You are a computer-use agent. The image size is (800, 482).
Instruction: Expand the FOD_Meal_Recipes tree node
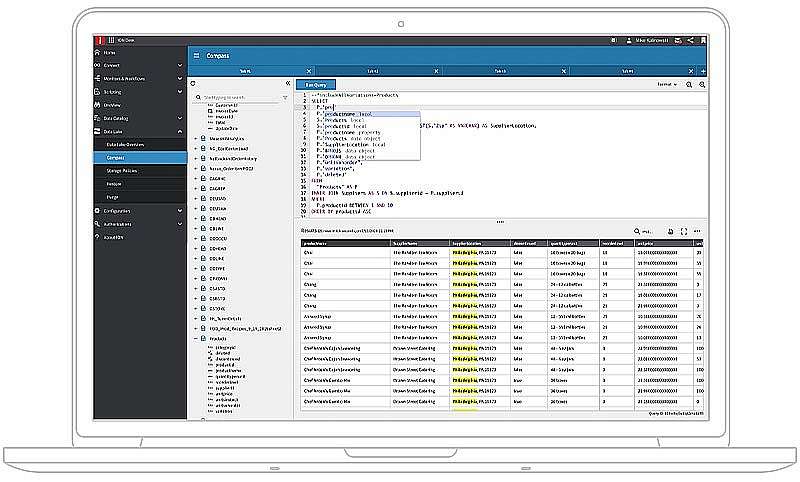(195, 328)
